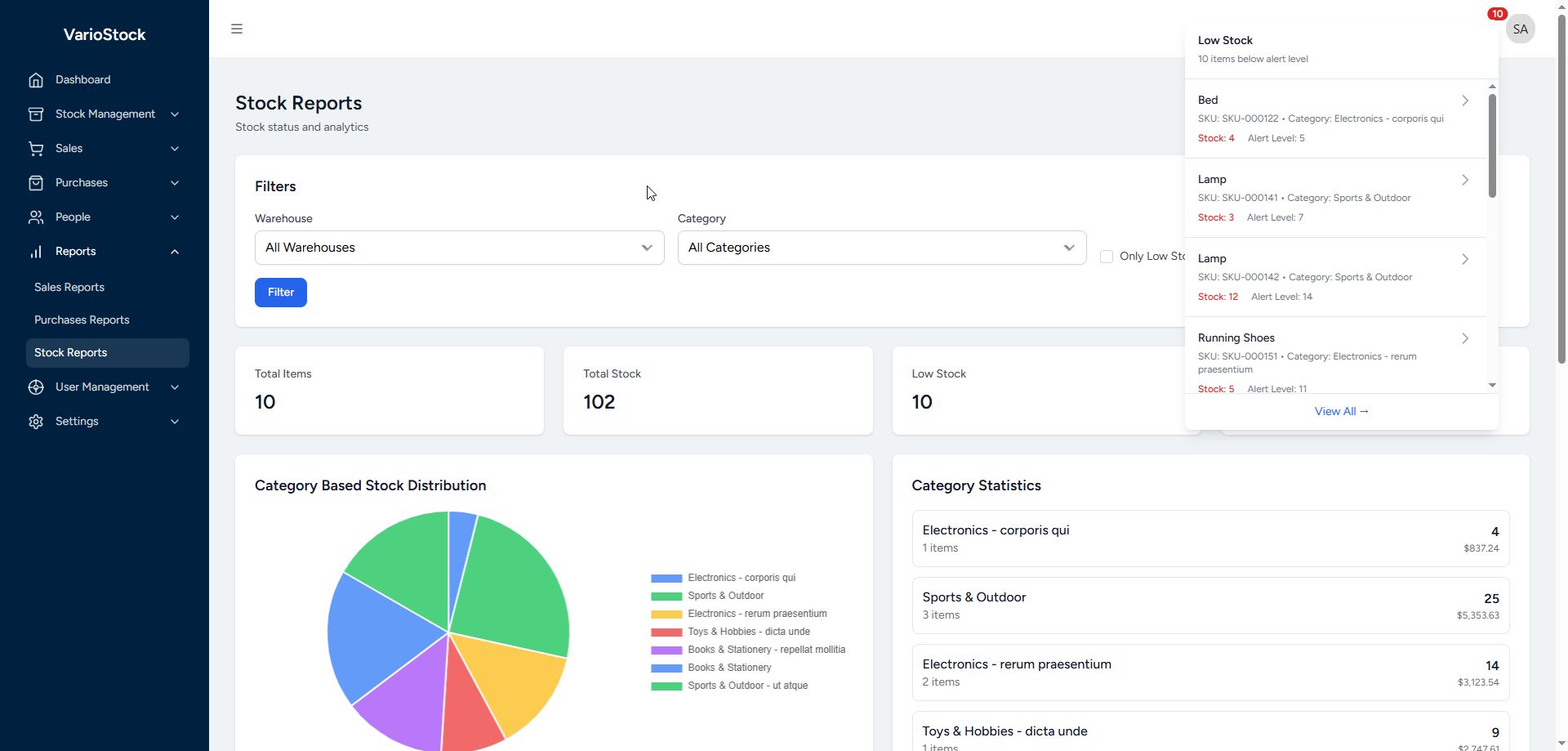Select Stock Reports submenu item
Image resolution: width=1568 pixels, height=751 pixels.
tap(108, 353)
